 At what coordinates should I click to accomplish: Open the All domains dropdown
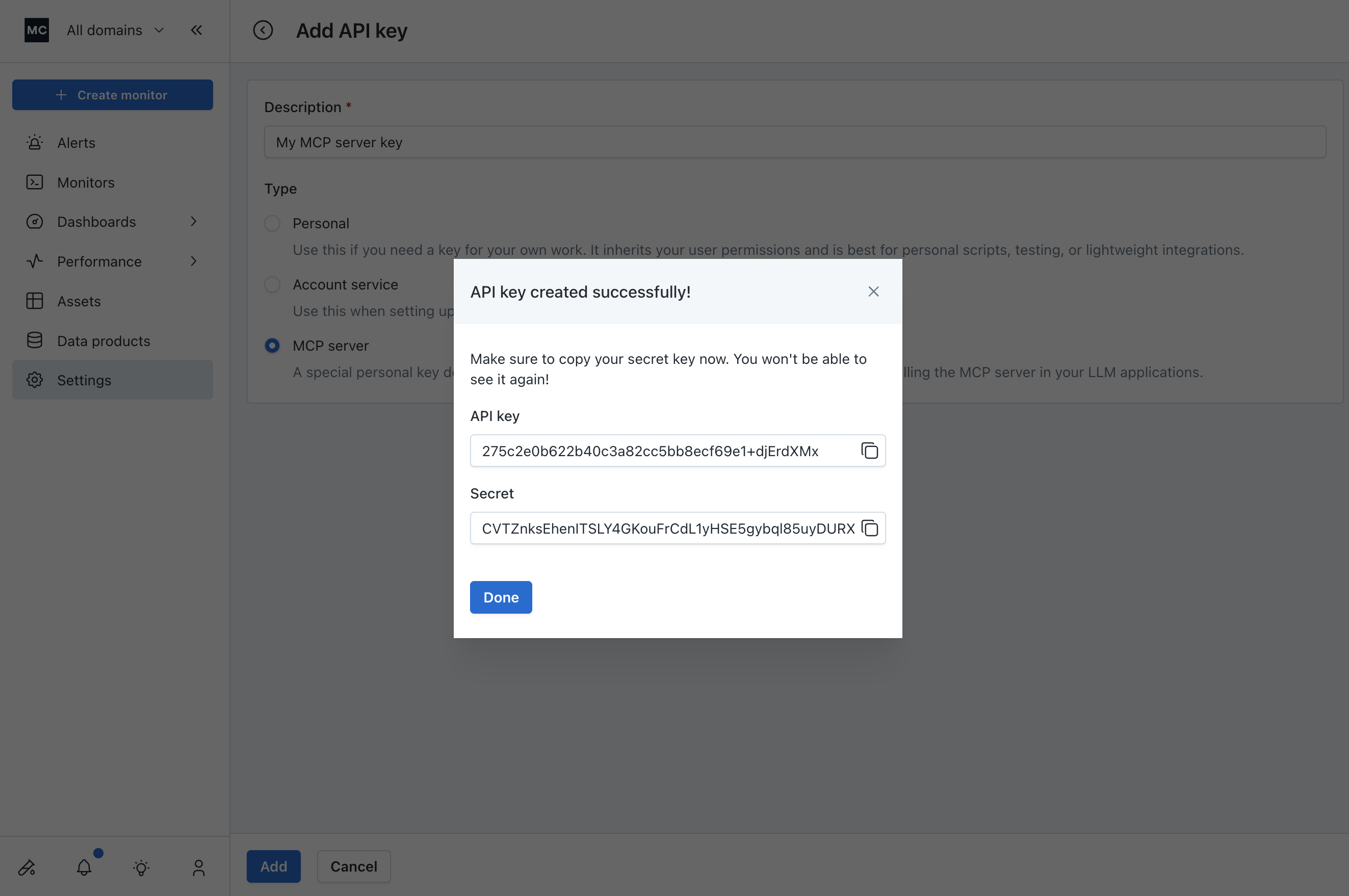tap(114, 30)
